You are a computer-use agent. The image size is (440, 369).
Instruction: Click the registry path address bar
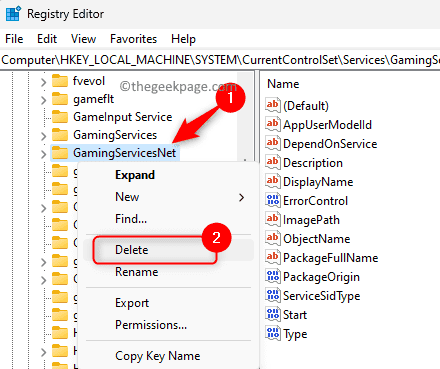(x=220, y=60)
